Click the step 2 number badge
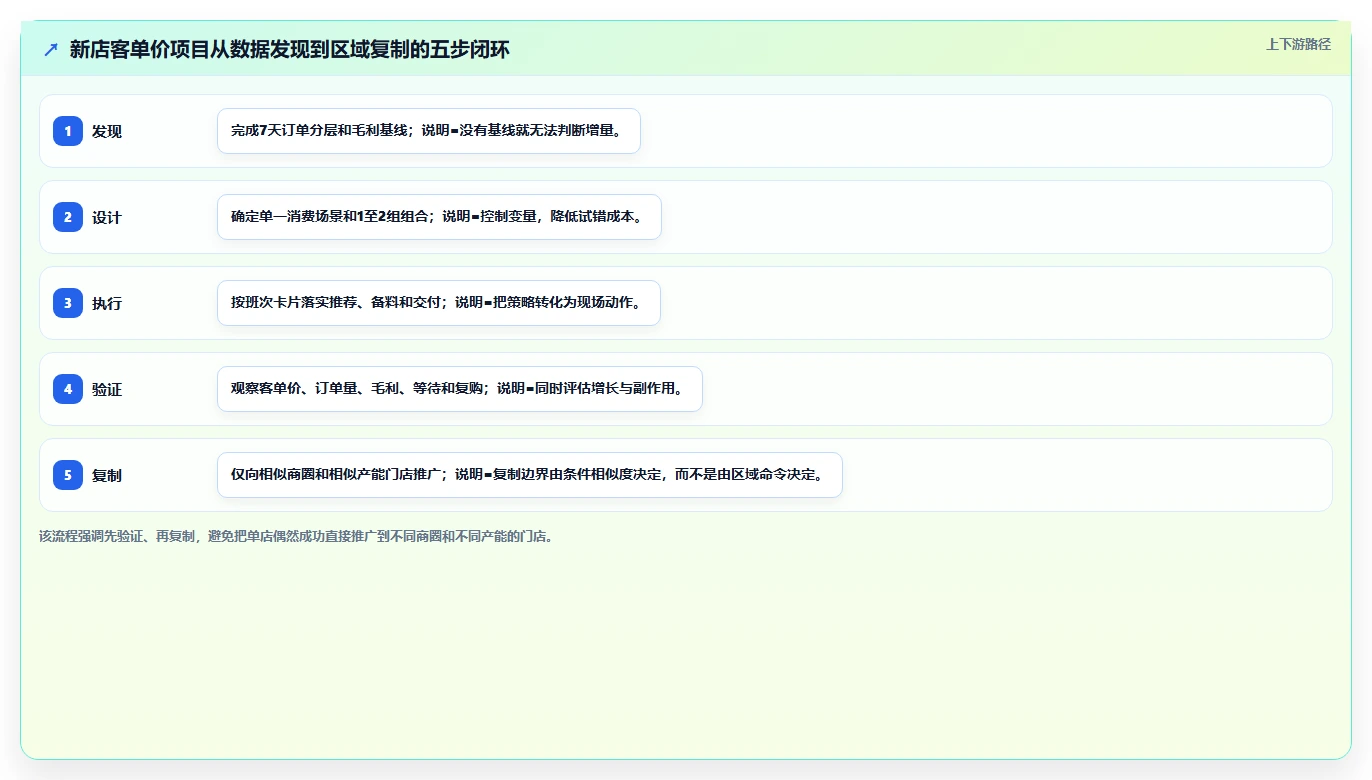The width and height of the screenshot is (1372, 780). point(68,217)
